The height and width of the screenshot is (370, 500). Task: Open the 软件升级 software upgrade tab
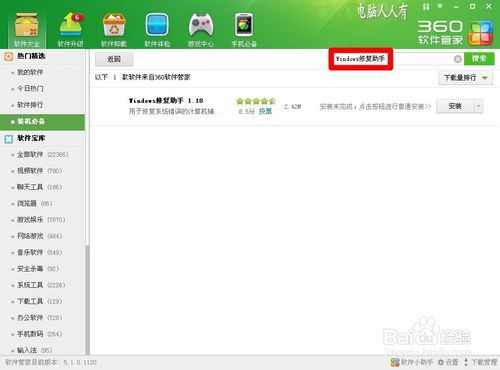[71, 30]
